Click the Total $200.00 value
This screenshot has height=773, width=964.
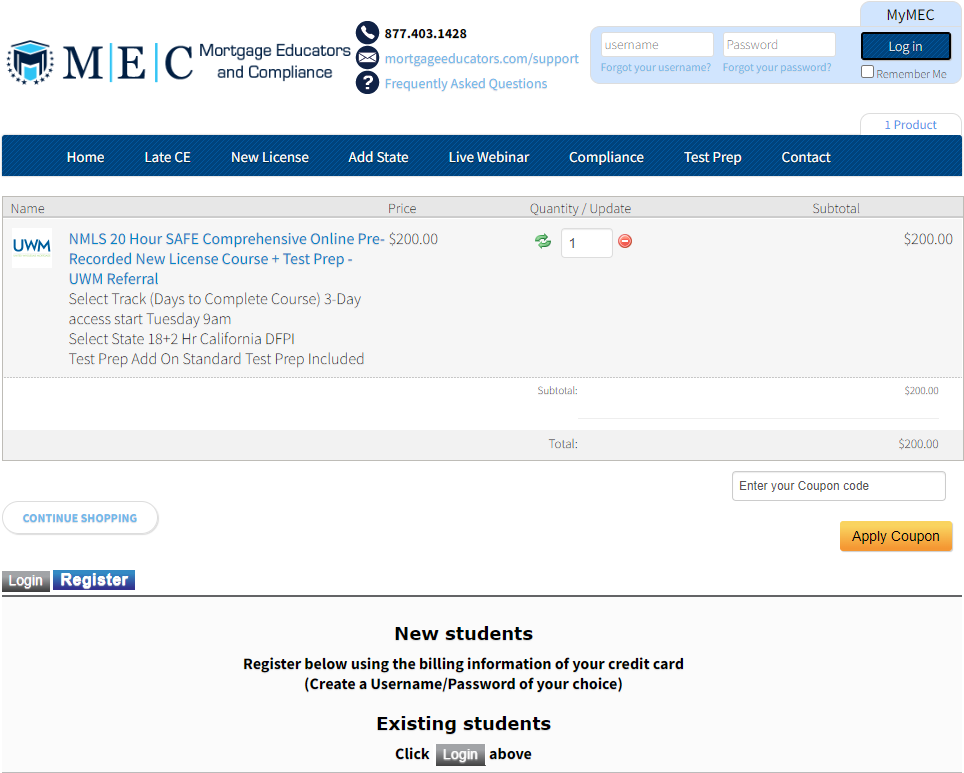click(918, 444)
